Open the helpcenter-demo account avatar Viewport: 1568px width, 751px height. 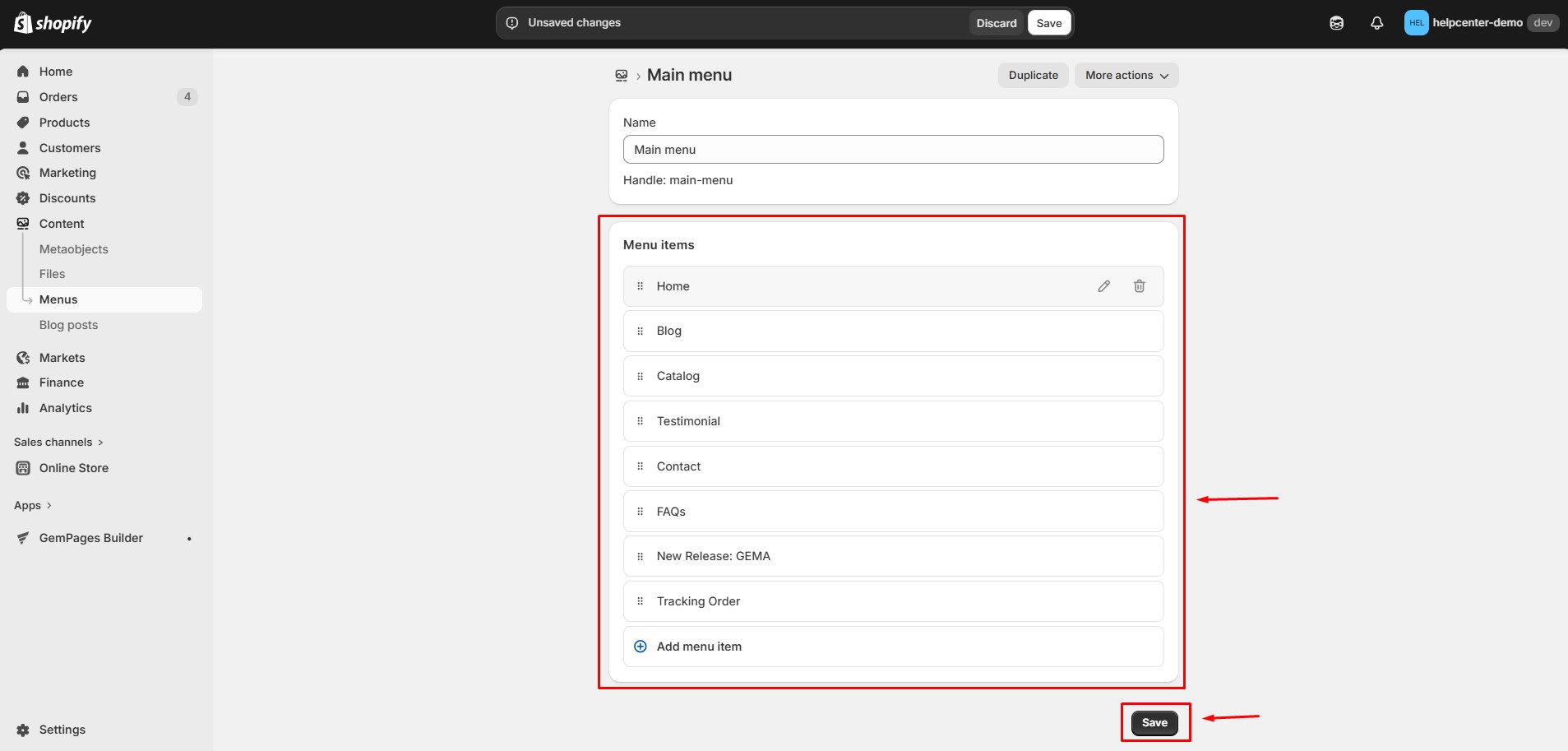(x=1416, y=22)
